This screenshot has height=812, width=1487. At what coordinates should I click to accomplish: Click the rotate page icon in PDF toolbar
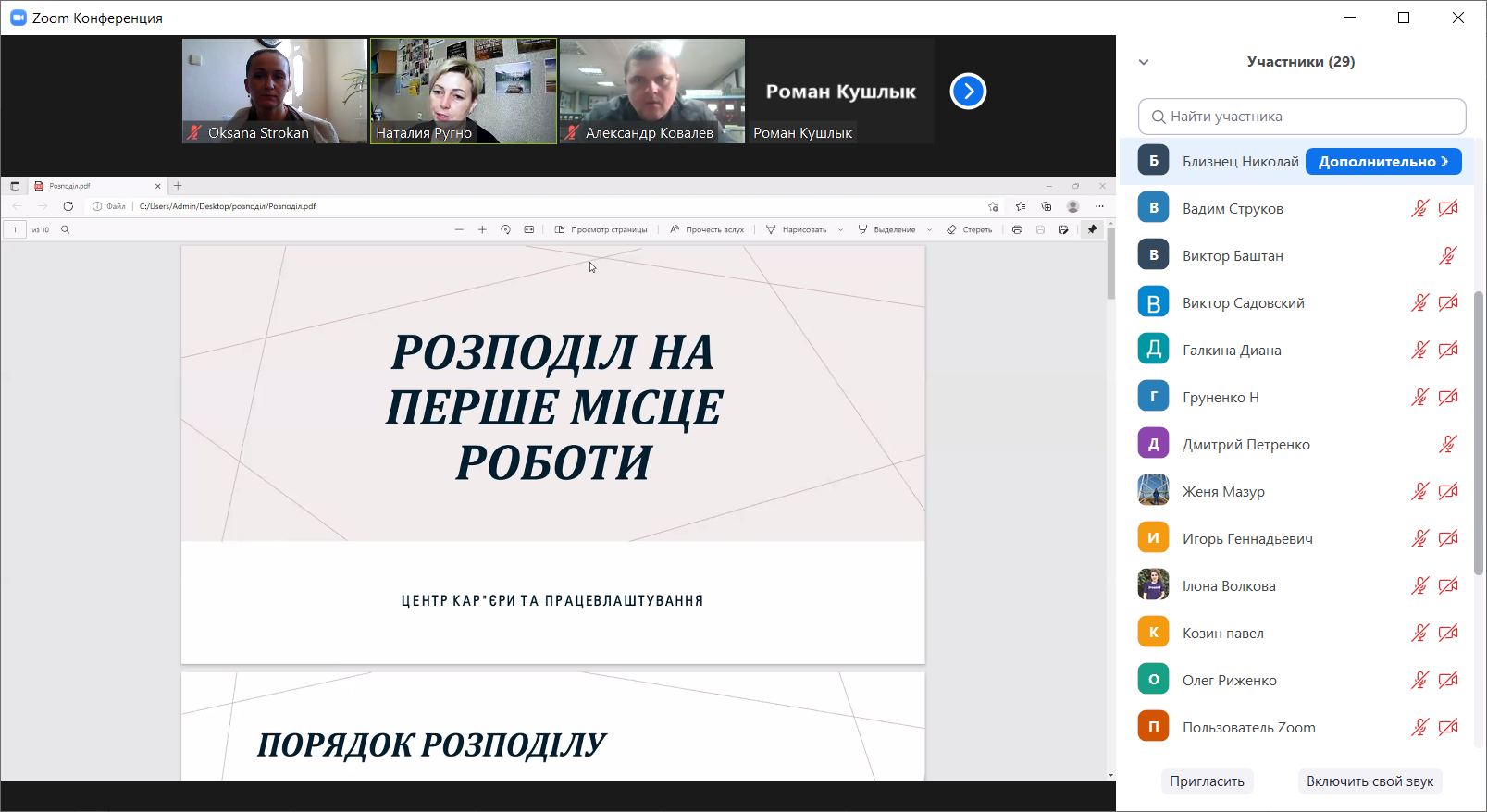tap(505, 229)
